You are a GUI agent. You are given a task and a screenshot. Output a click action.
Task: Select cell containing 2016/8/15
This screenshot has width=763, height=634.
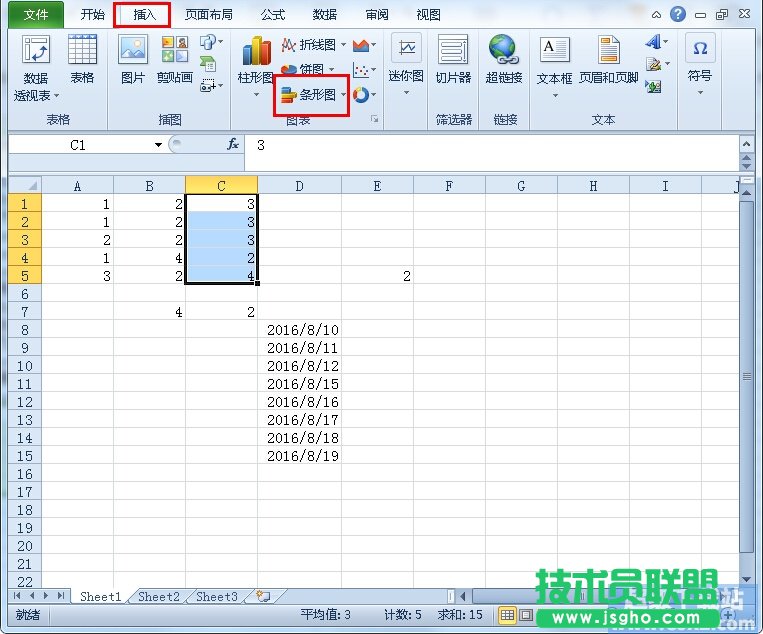pyautogui.click(x=300, y=384)
